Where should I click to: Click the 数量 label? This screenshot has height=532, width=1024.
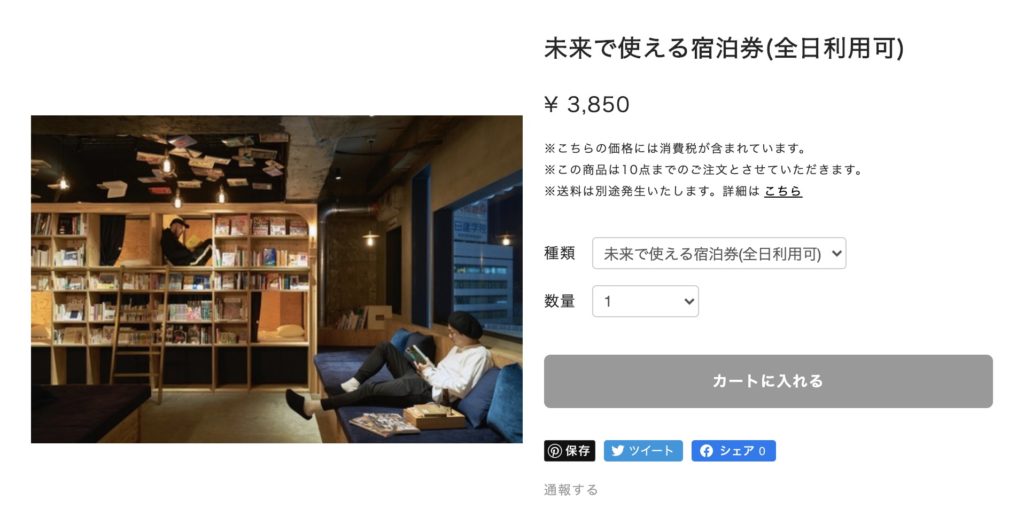point(560,301)
